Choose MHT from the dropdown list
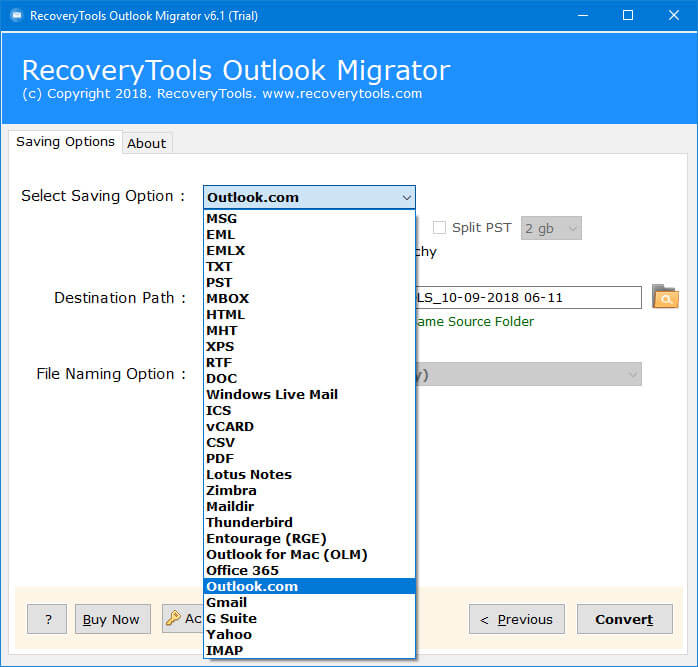Viewport: 698px width, 667px height. (x=309, y=331)
